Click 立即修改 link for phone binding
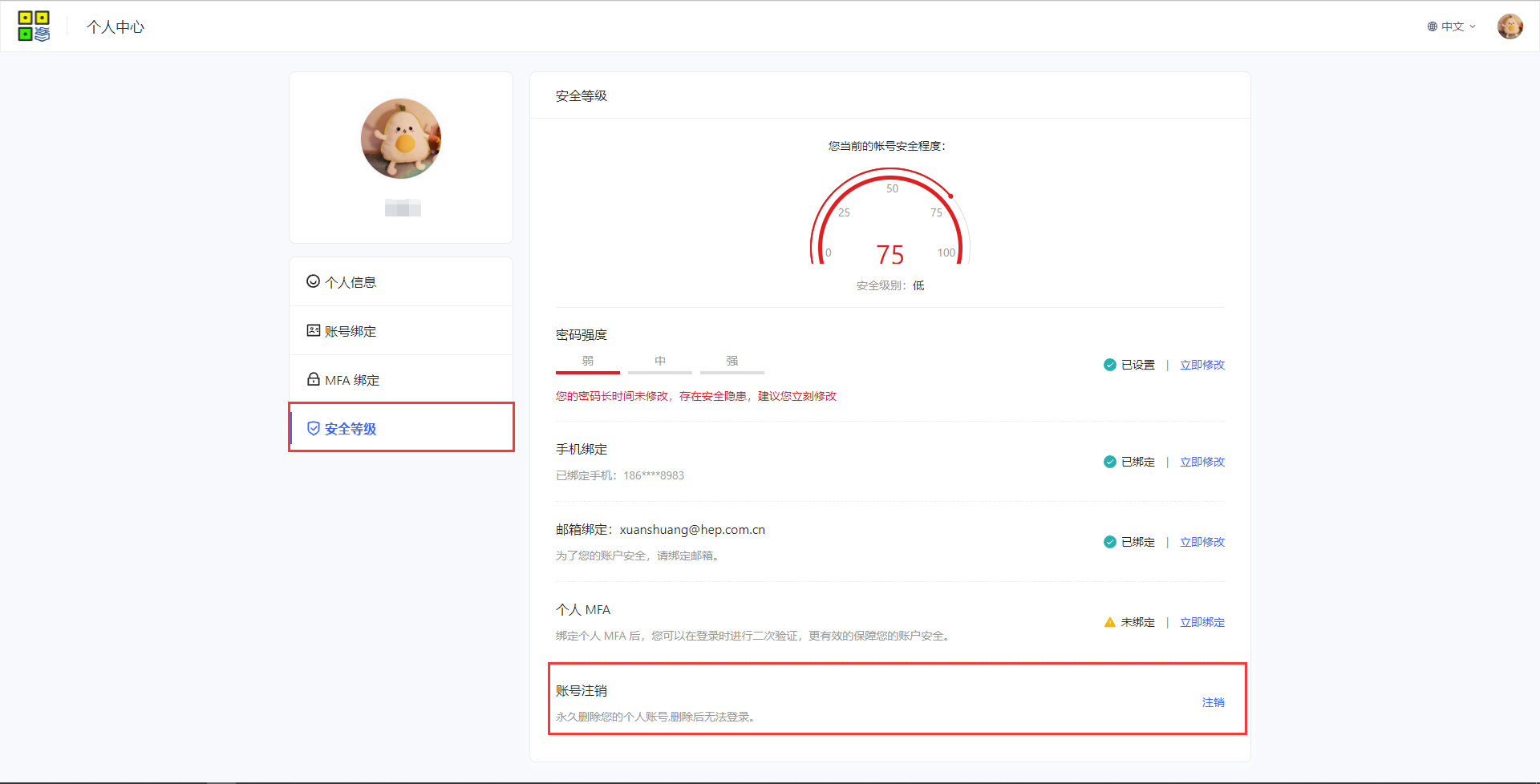The height and width of the screenshot is (784, 1540). pyautogui.click(x=1202, y=462)
